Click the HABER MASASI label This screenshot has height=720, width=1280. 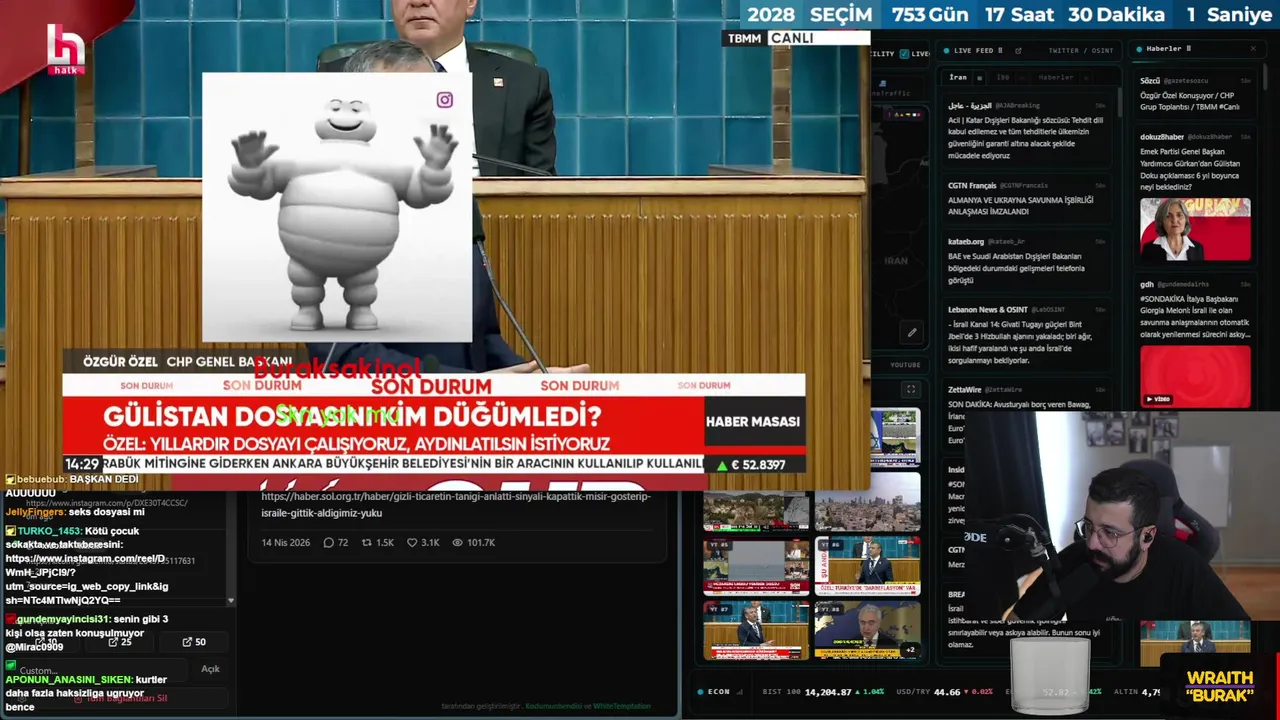tap(753, 422)
